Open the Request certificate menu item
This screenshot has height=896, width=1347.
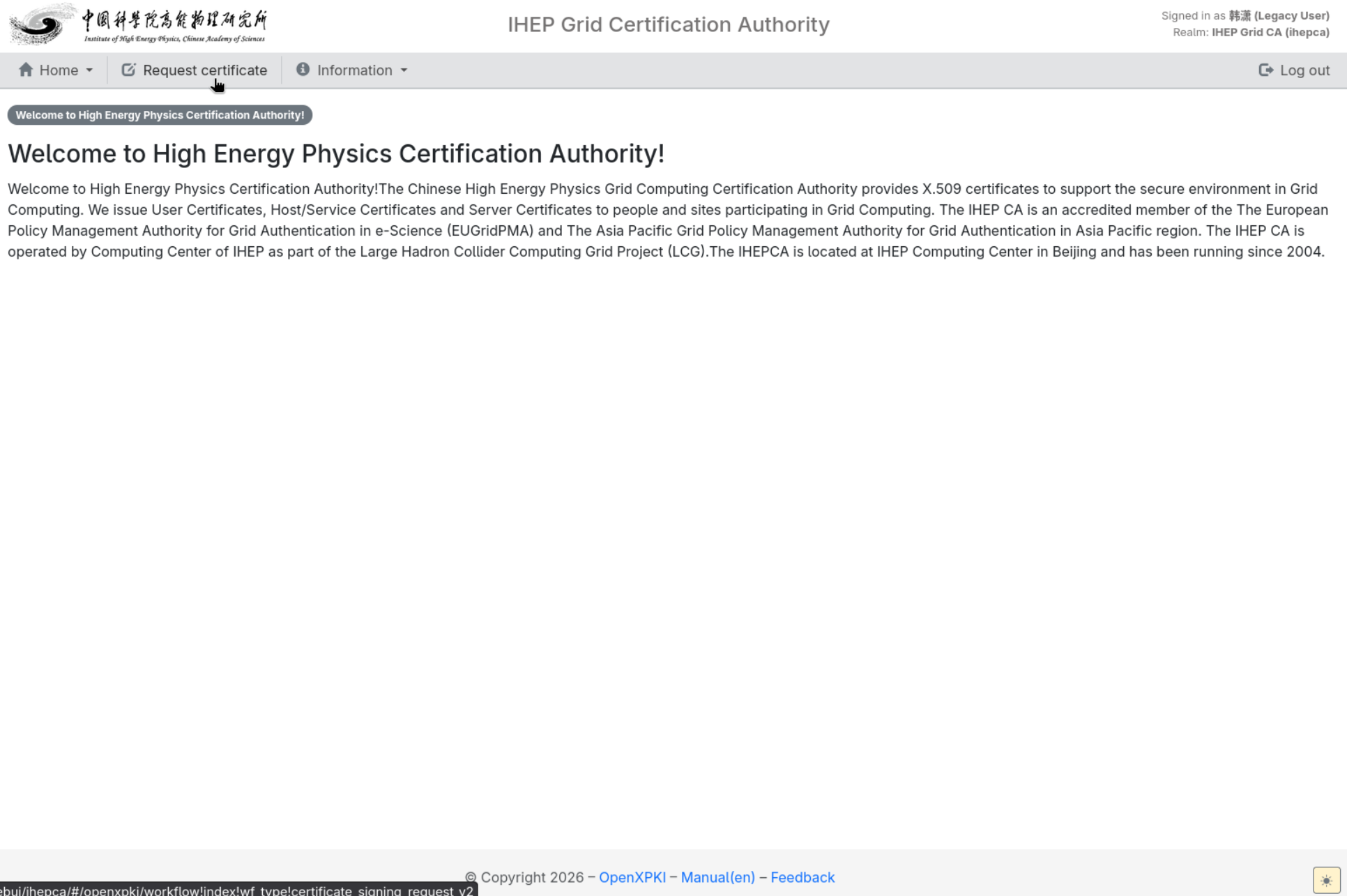point(195,70)
